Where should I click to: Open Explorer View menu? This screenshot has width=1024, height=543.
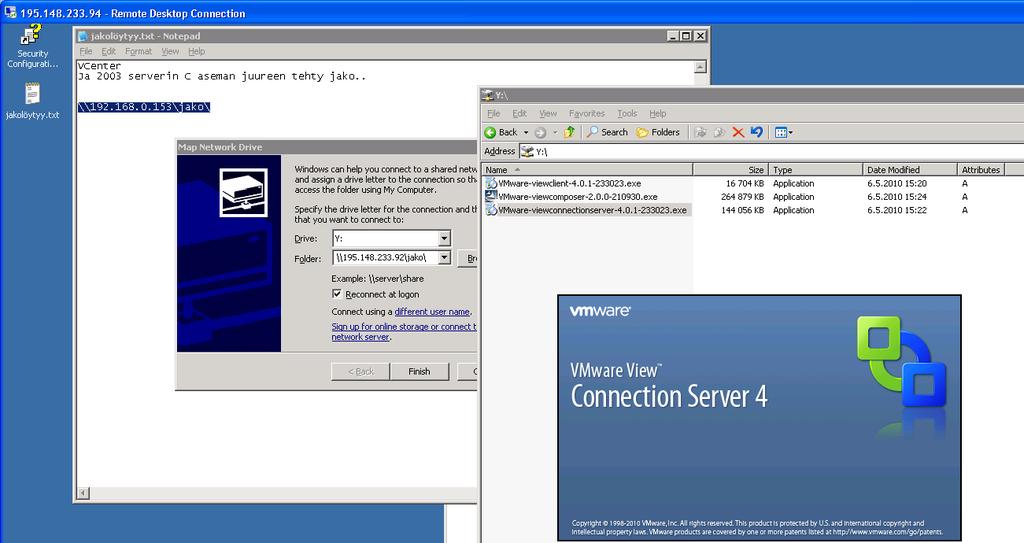[548, 113]
